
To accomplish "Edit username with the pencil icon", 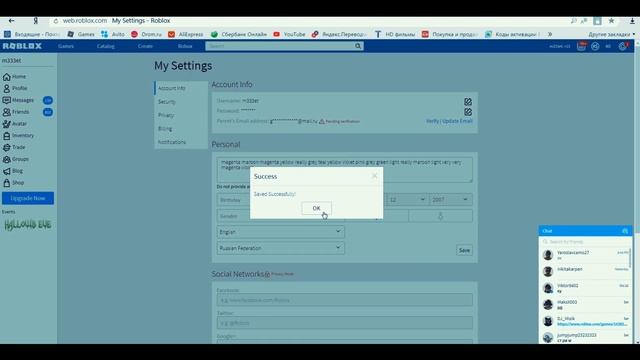I will 468,102.
